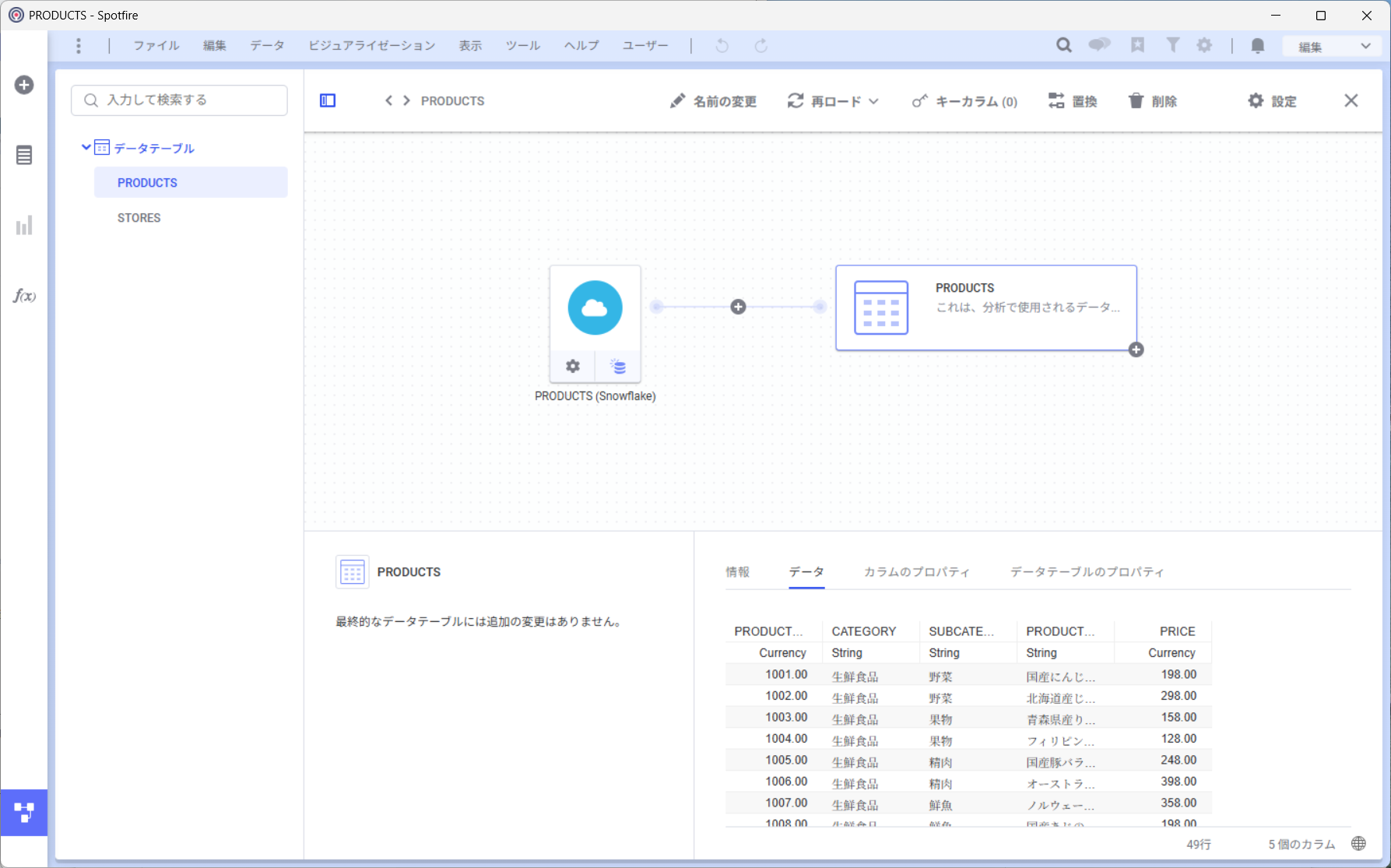
Task: Click the キーカラム (0) button
Action: (964, 101)
